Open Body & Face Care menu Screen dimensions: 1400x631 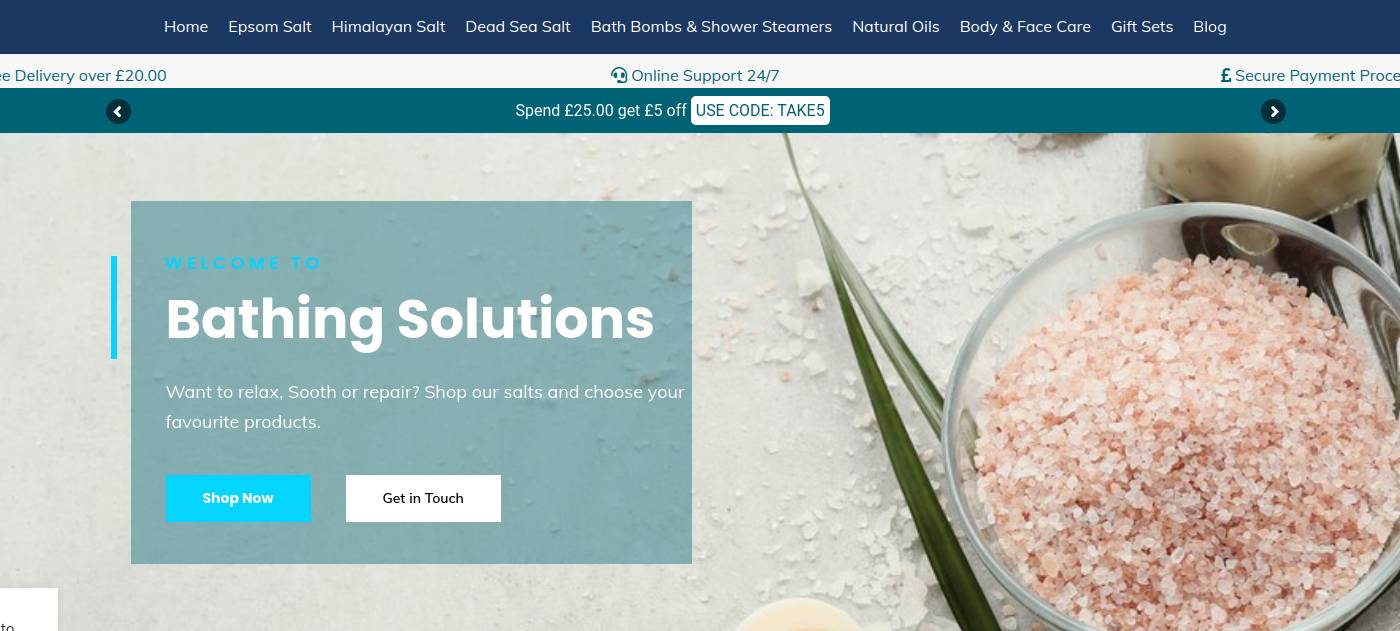pos(1025,27)
